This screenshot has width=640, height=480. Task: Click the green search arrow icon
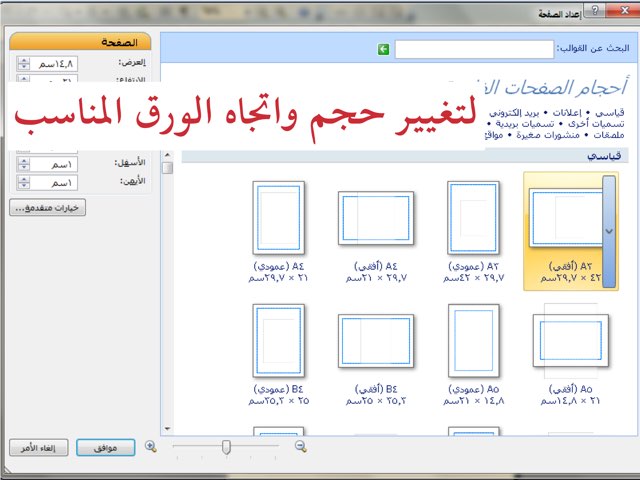coord(383,49)
